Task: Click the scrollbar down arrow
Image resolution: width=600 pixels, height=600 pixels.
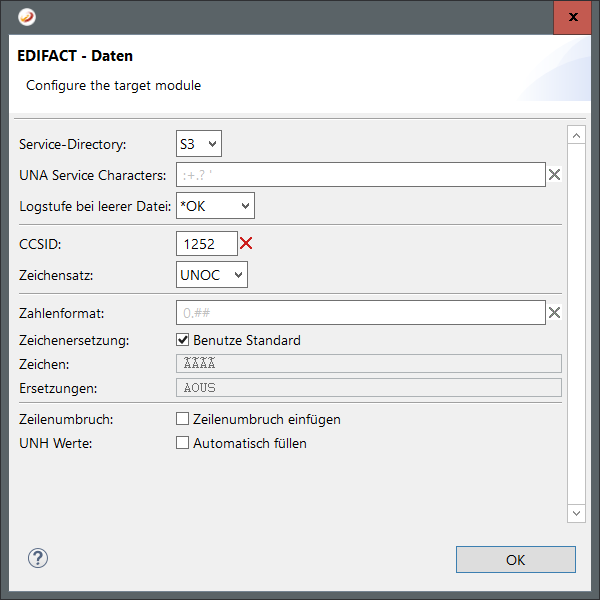Action: click(575, 512)
